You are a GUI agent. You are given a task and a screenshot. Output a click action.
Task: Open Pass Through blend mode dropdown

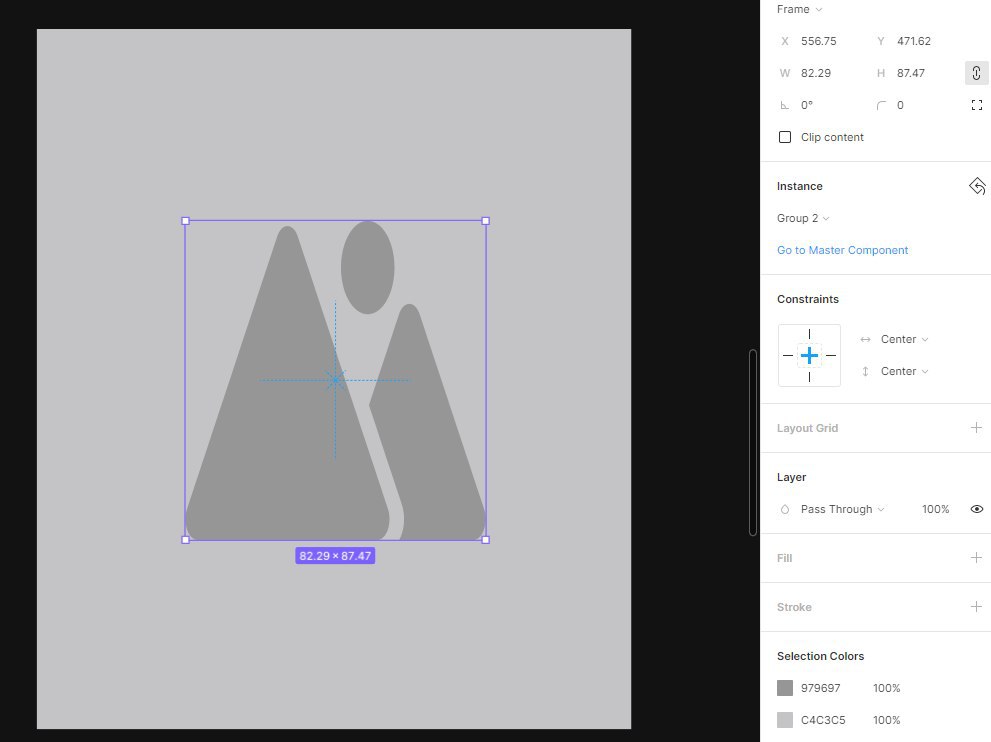[x=842, y=509]
